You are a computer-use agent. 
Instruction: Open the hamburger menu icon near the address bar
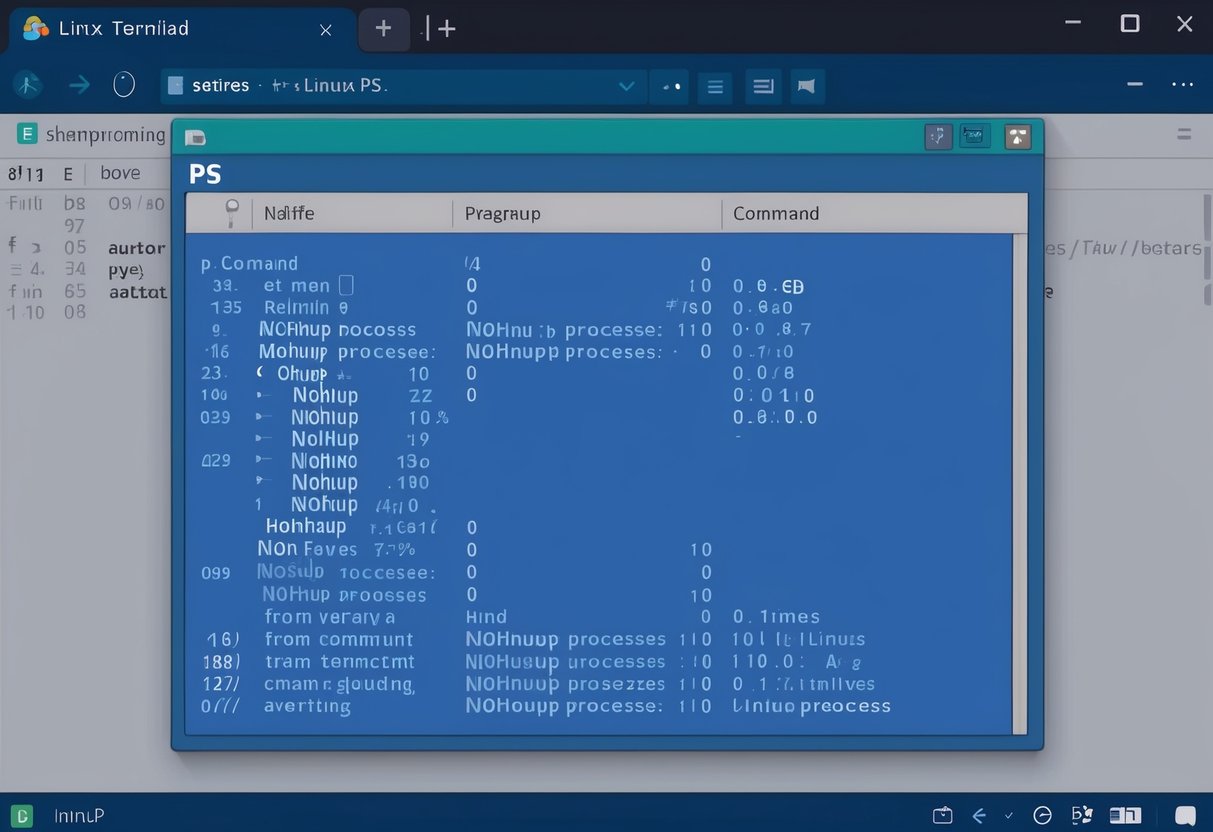(715, 87)
